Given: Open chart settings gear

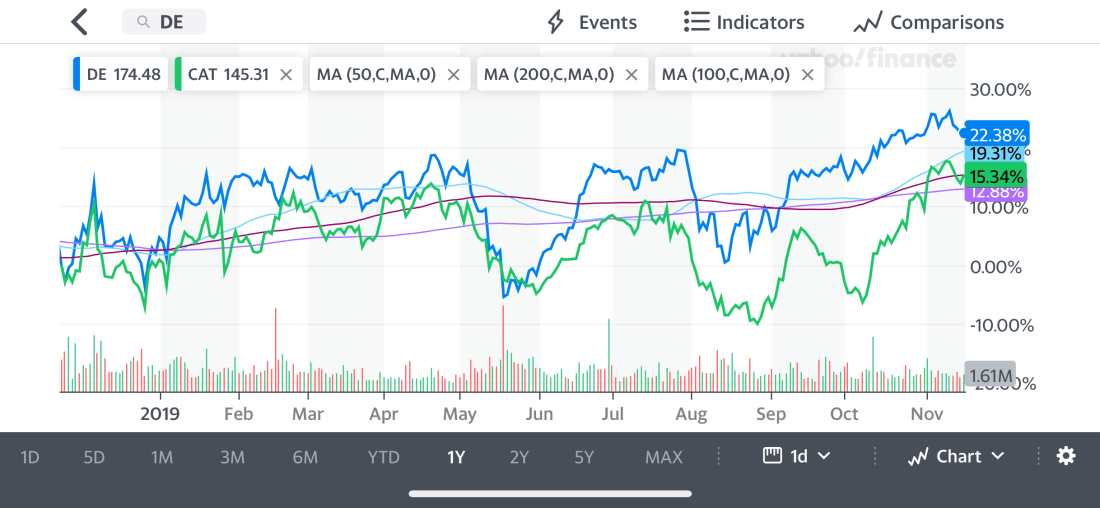Looking at the screenshot, I should click(1066, 456).
